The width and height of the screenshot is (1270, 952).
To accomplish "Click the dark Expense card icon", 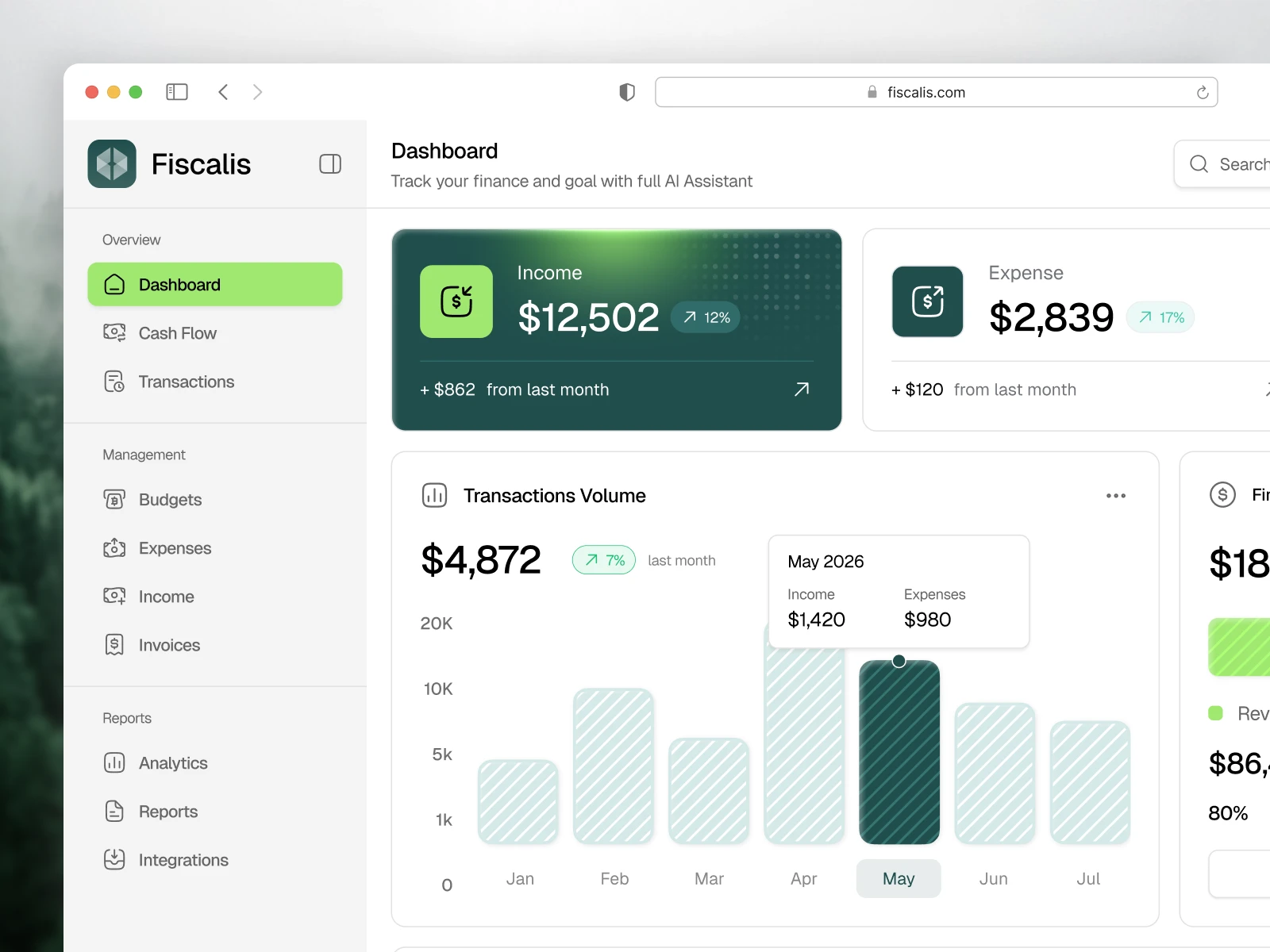I will tap(928, 301).
